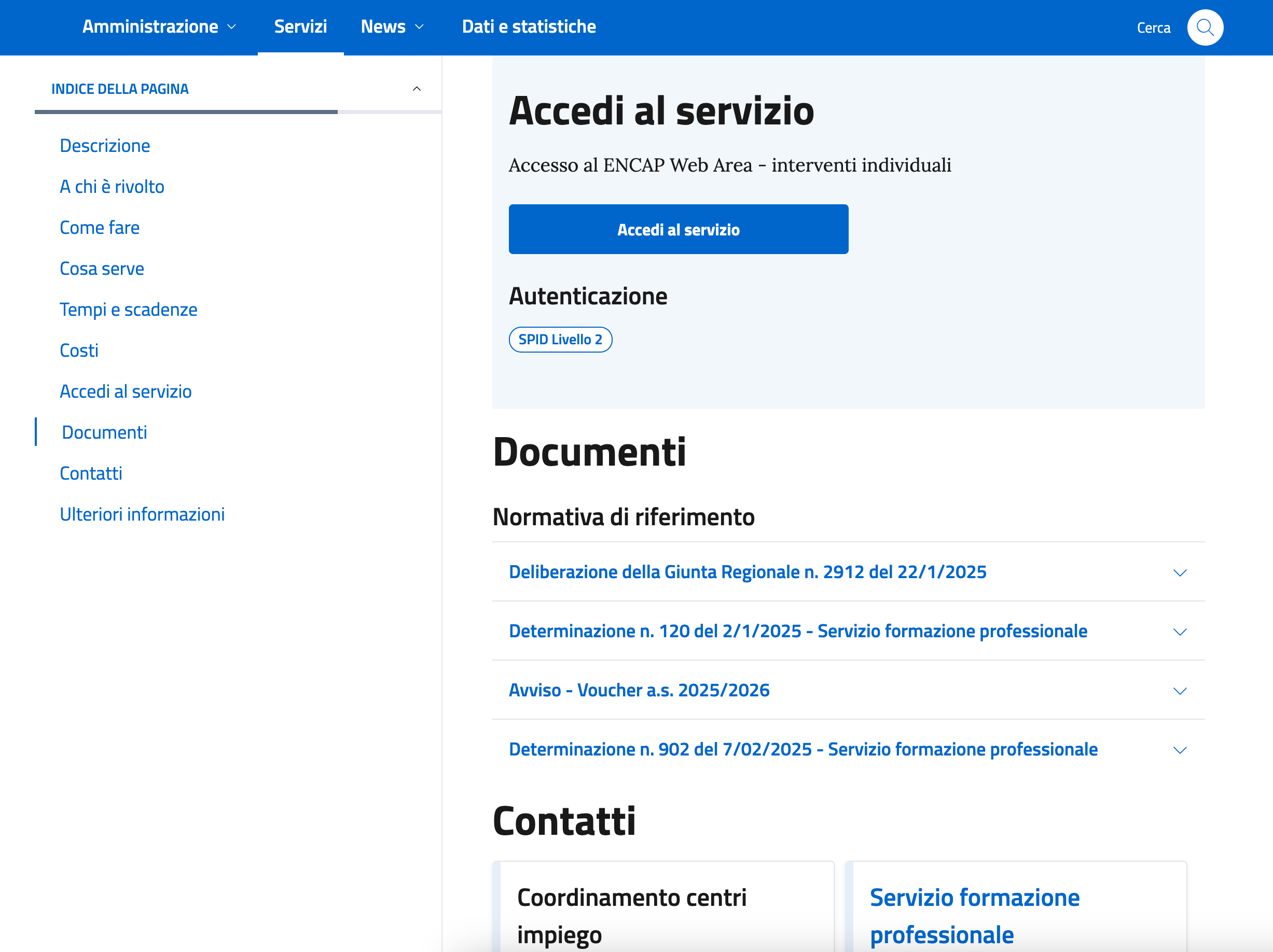Open Dati e statistiche menu item
The height and width of the screenshot is (952, 1273).
[x=528, y=26]
